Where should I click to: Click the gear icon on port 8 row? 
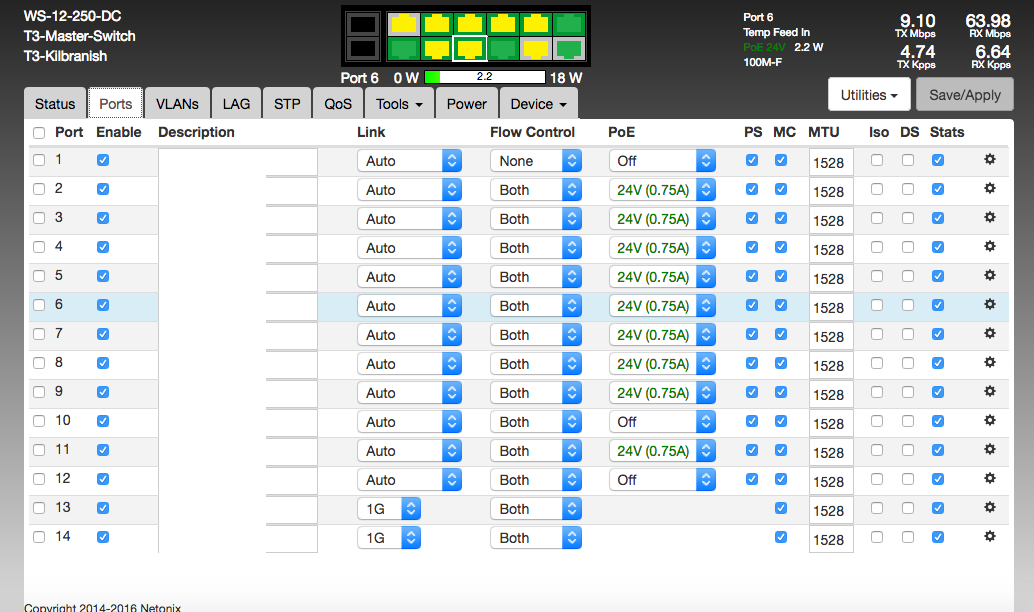point(990,363)
